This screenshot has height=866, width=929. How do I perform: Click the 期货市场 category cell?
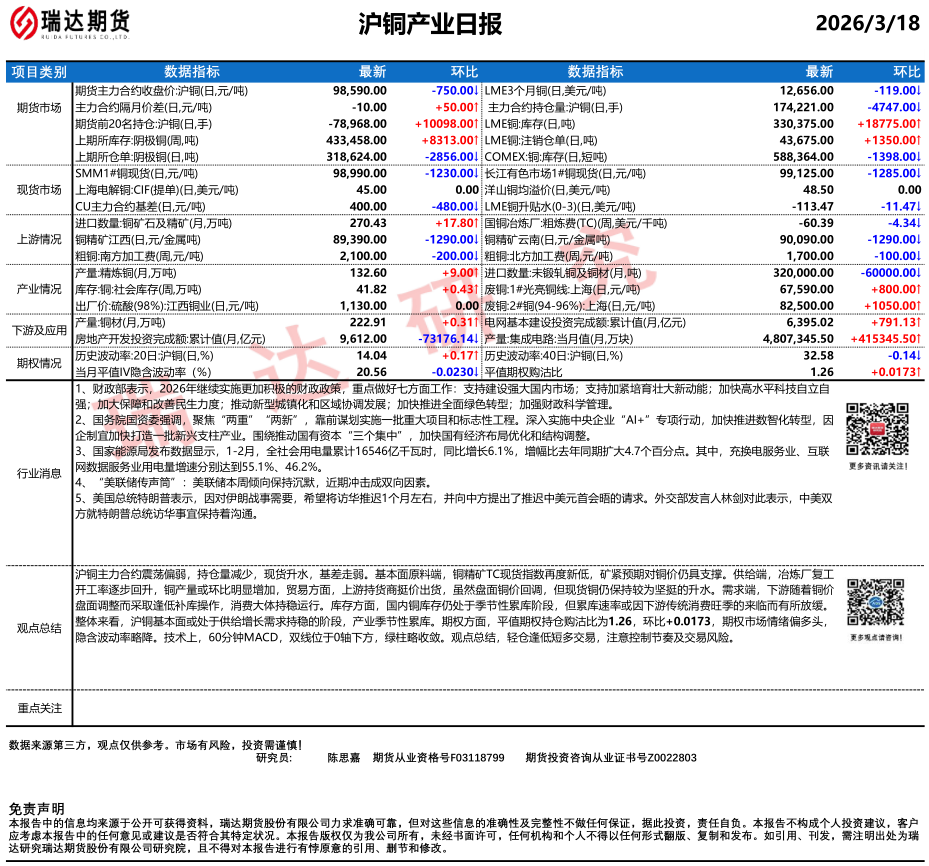(39, 107)
